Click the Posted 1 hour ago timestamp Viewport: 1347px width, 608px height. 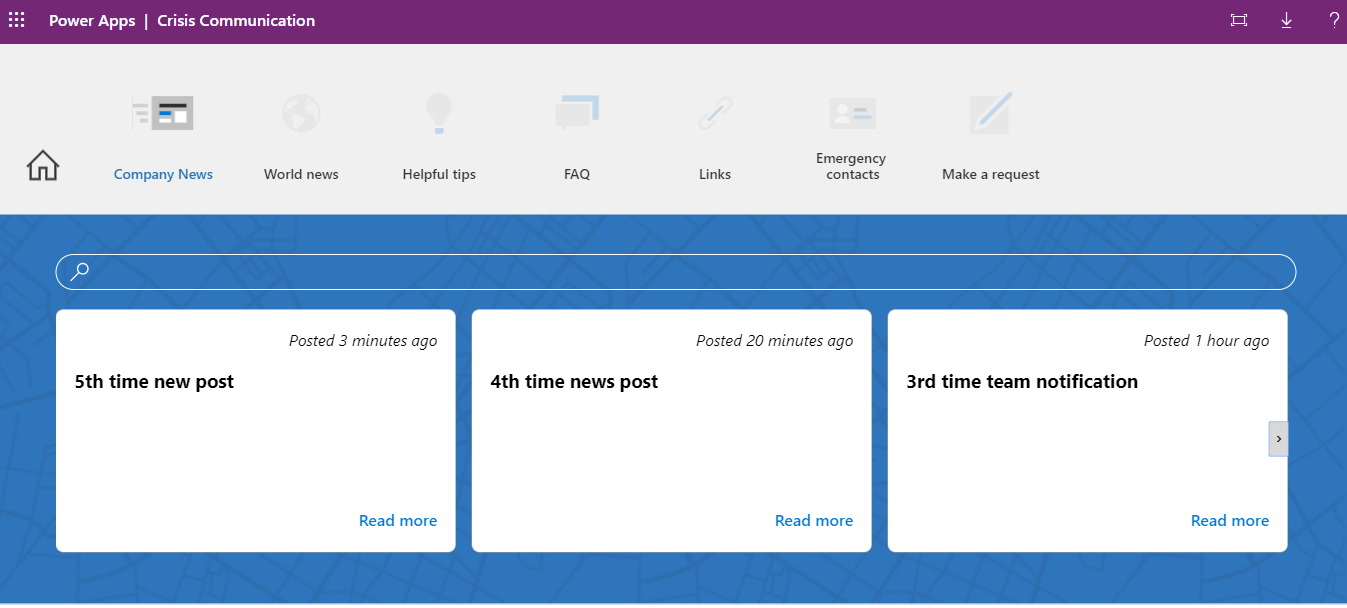[1207, 341]
